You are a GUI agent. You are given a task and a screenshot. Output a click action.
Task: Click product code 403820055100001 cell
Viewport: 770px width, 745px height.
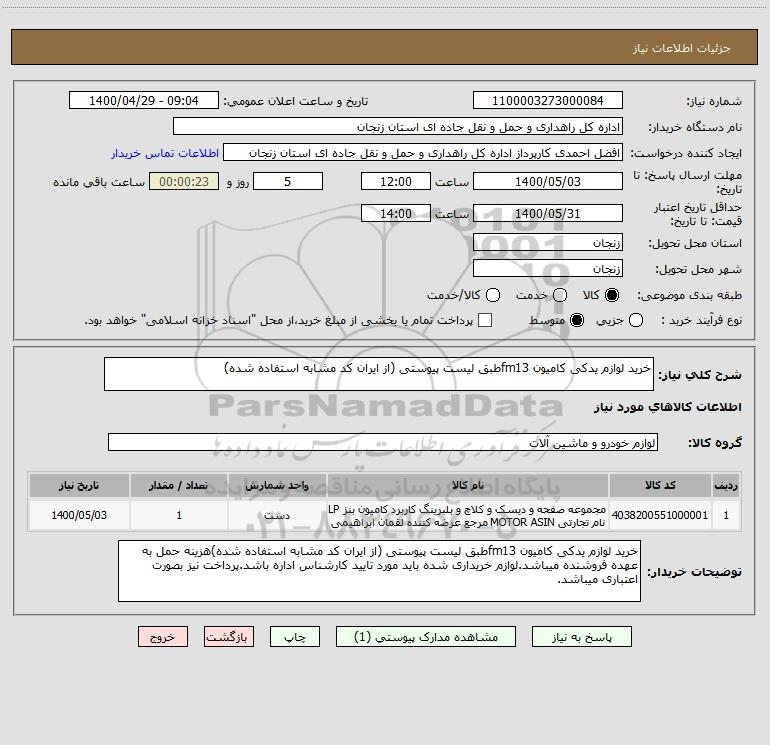click(660, 515)
